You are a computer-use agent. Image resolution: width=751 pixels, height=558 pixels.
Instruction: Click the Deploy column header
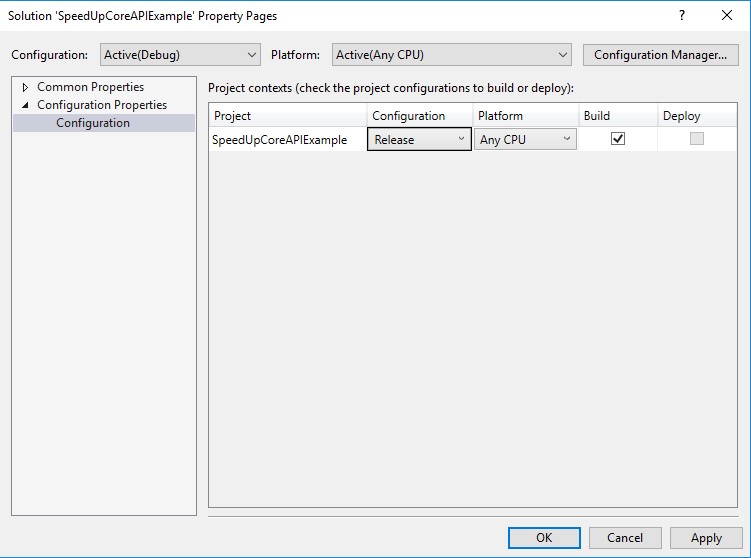[x=697, y=115]
